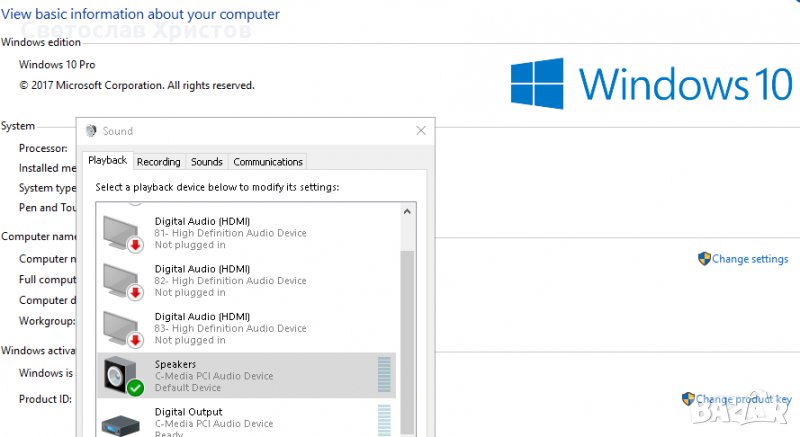This screenshot has height=437, width=800.
Task: Open the Communications tab
Action: (268, 162)
